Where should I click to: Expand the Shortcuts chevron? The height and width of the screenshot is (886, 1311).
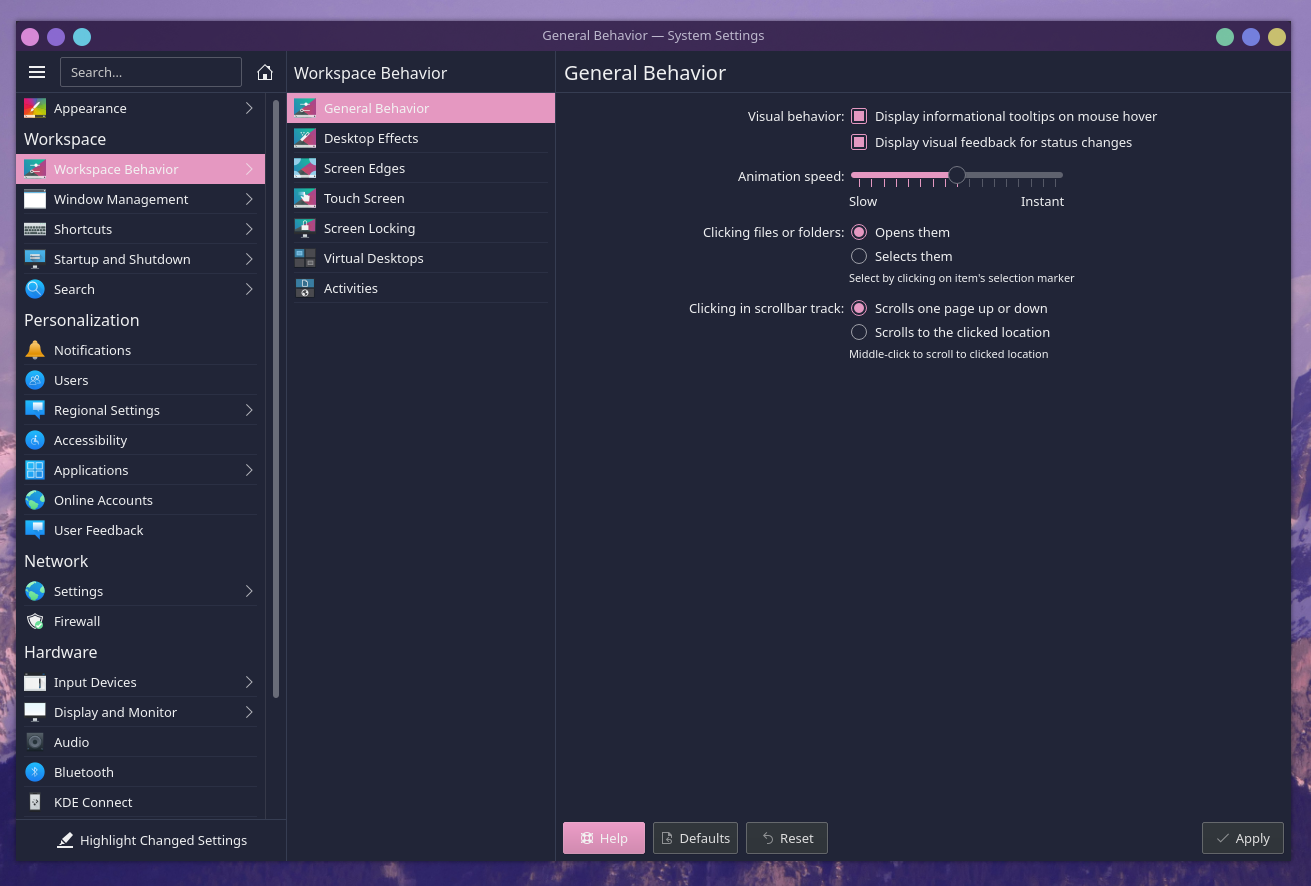point(249,229)
